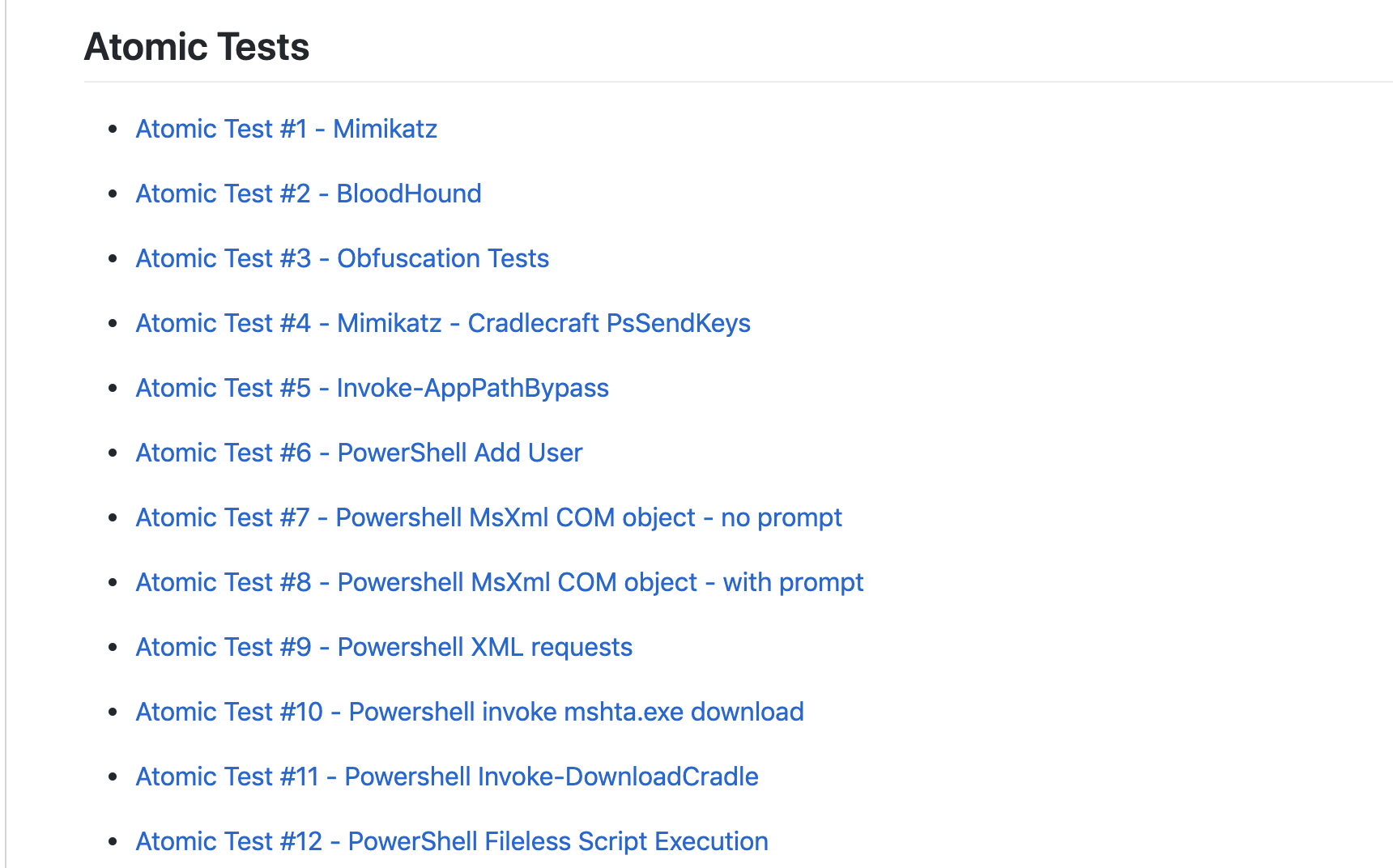Click the bullet beside the Atomic Test #1 Mimikatz link
Image resolution: width=1393 pixels, height=868 pixels.
point(113,129)
